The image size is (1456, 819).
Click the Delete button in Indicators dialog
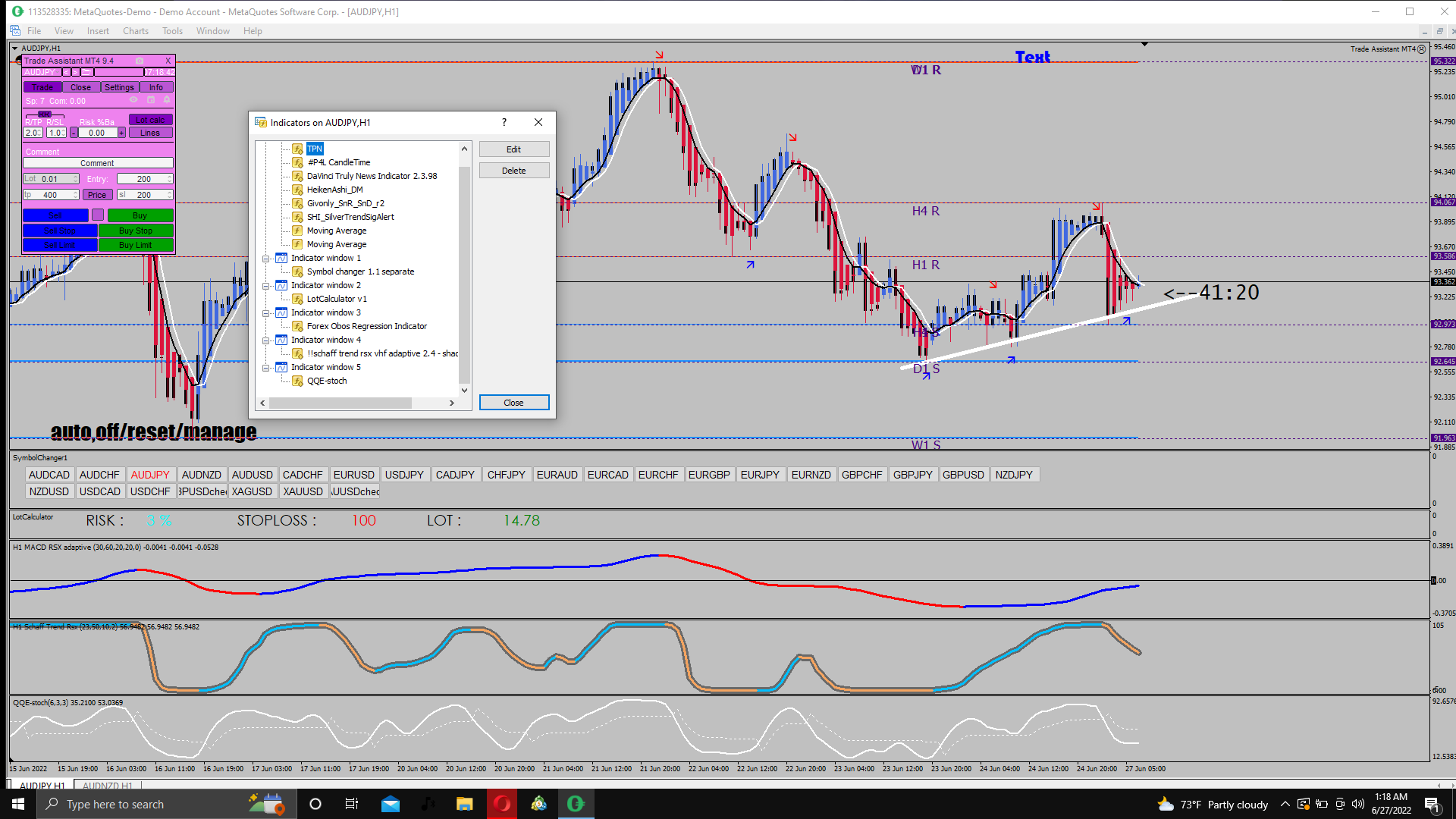pyautogui.click(x=513, y=171)
